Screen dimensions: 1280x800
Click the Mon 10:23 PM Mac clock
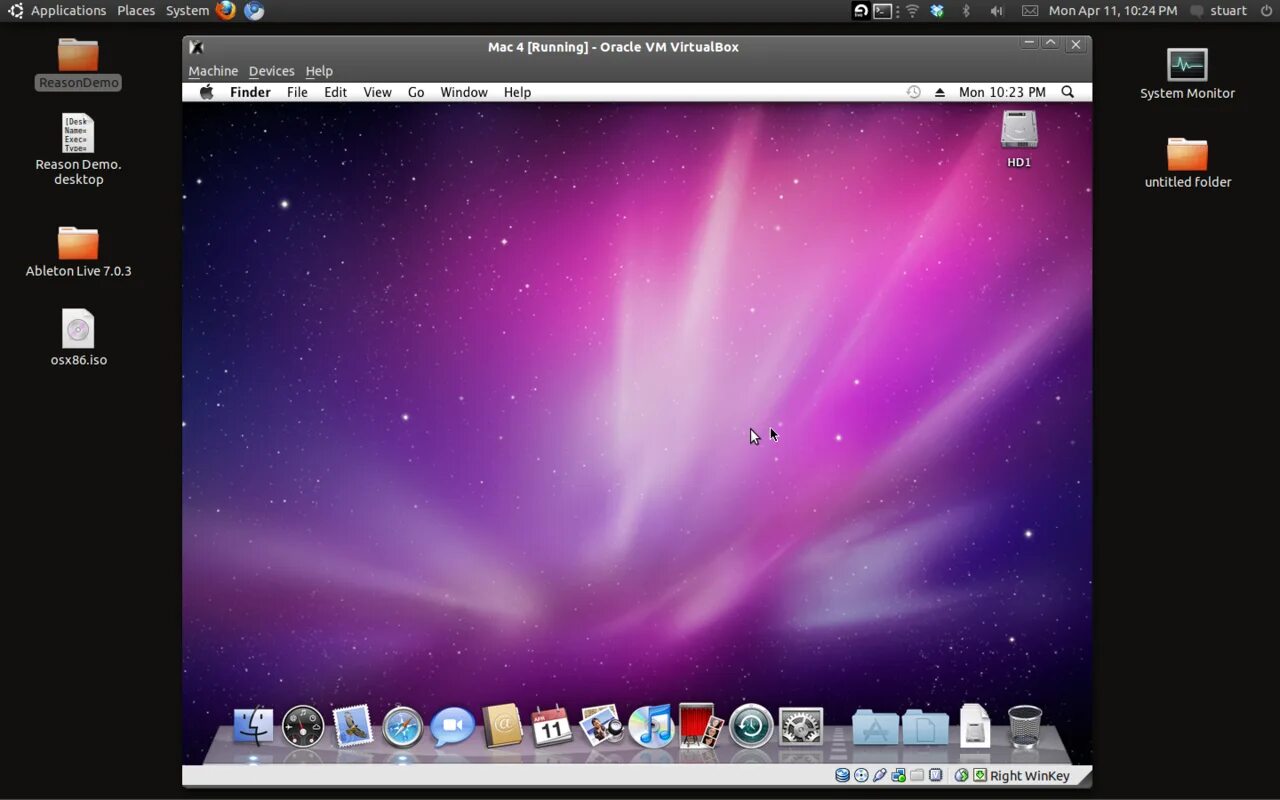pyautogui.click(x=1002, y=92)
